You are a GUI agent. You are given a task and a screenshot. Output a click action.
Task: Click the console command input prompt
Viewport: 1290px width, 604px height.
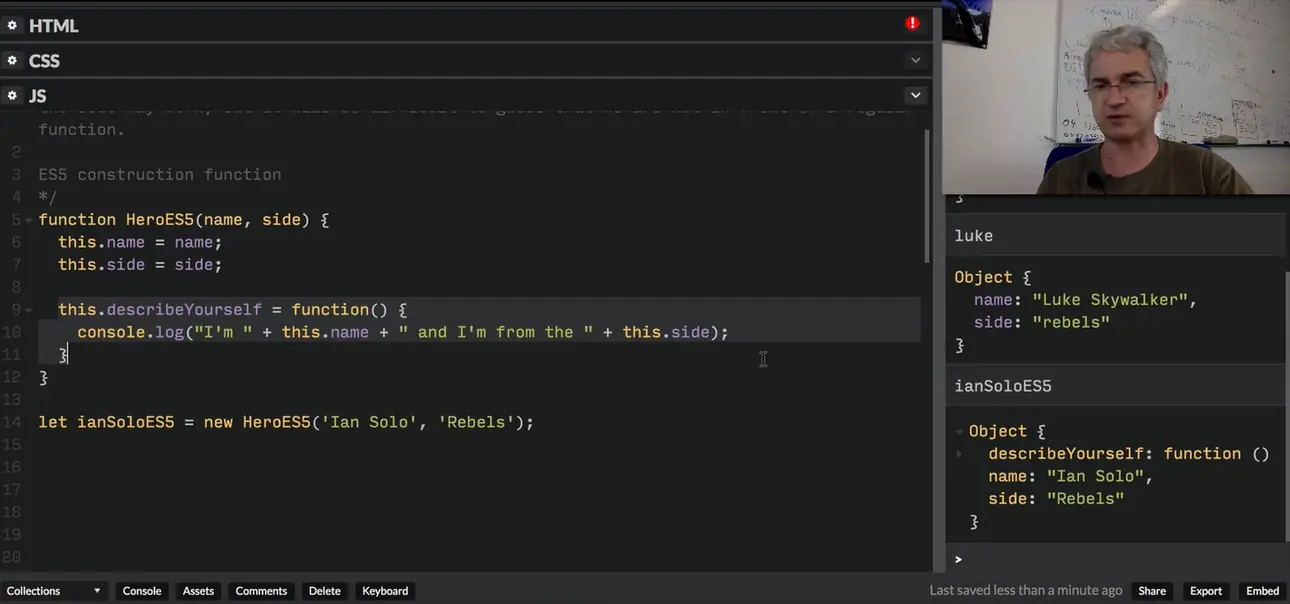[1118, 559]
